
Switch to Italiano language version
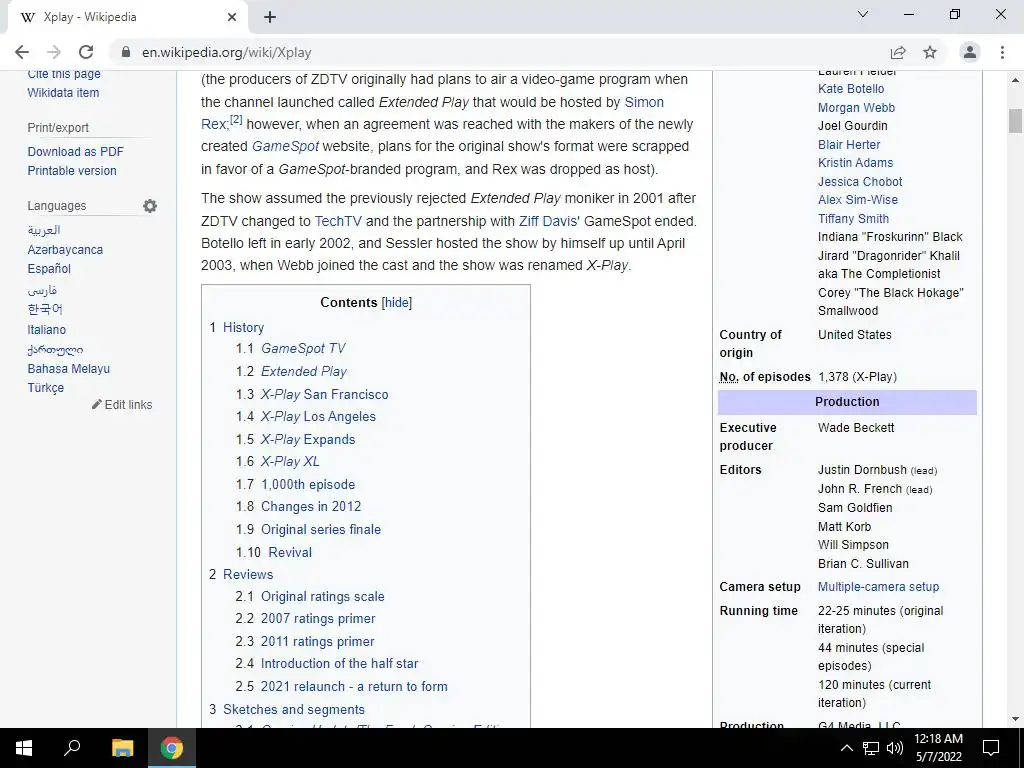click(46, 330)
